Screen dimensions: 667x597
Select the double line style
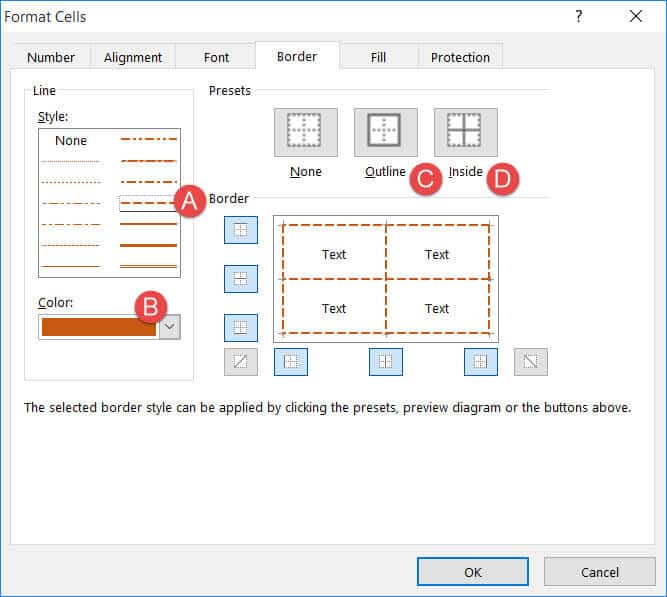pyautogui.click(x=148, y=266)
